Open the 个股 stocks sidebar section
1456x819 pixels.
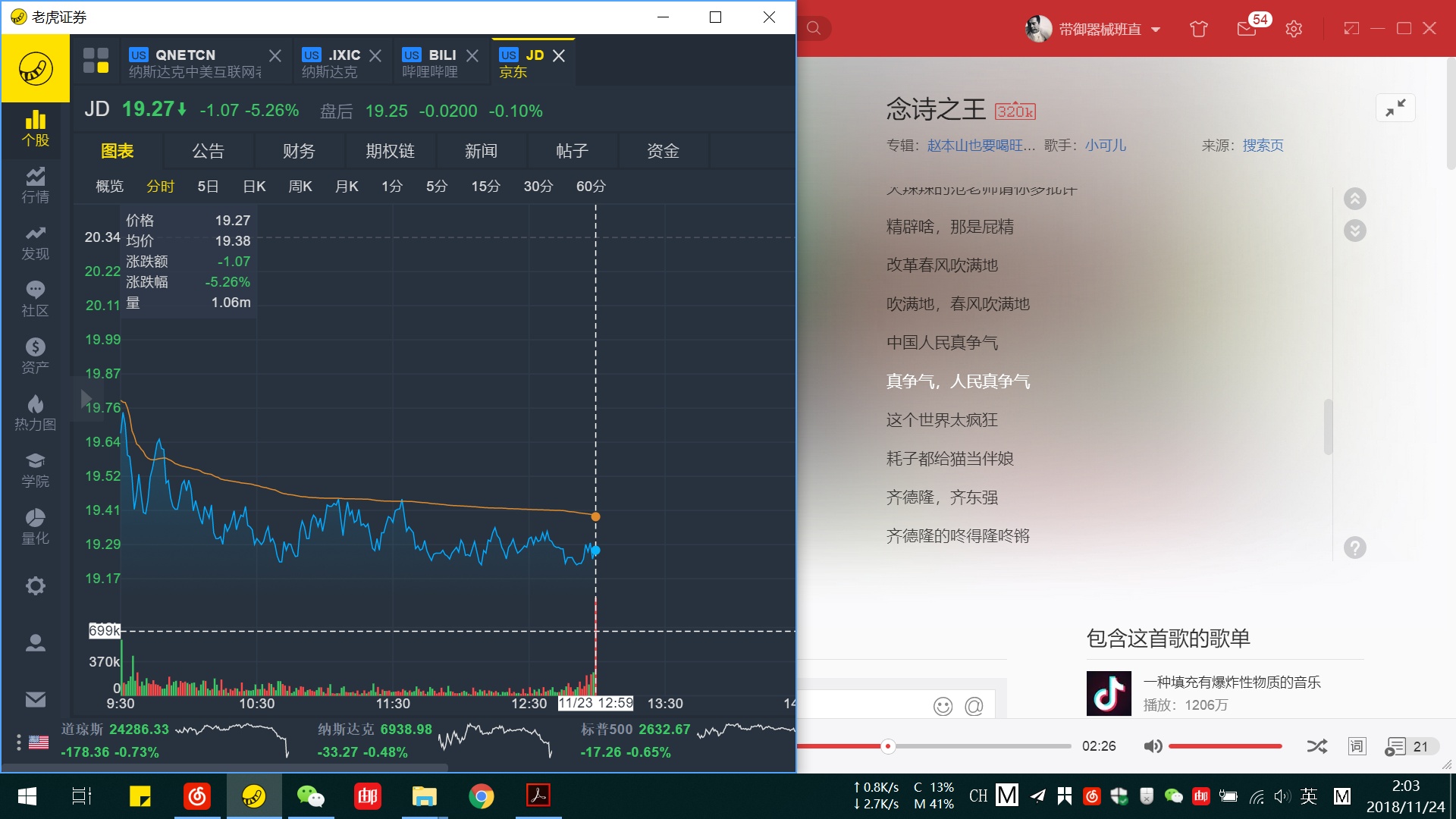tap(35, 129)
